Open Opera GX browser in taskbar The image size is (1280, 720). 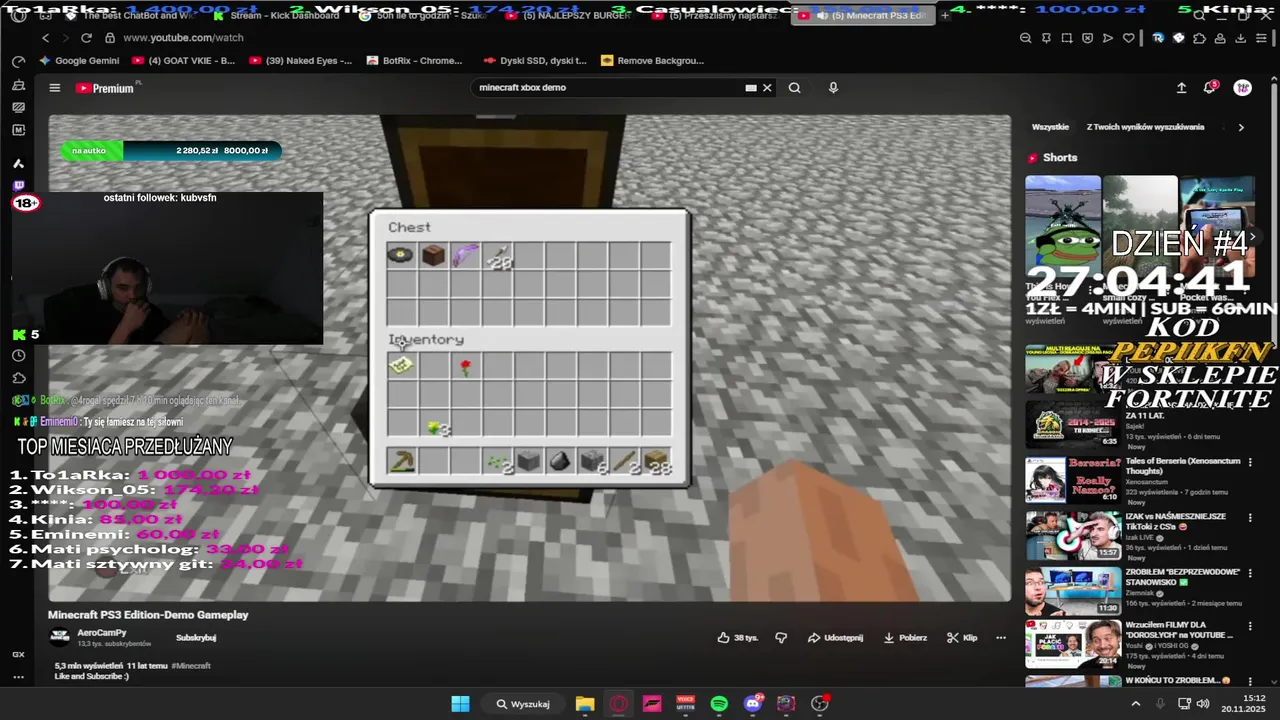click(x=618, y=704)
